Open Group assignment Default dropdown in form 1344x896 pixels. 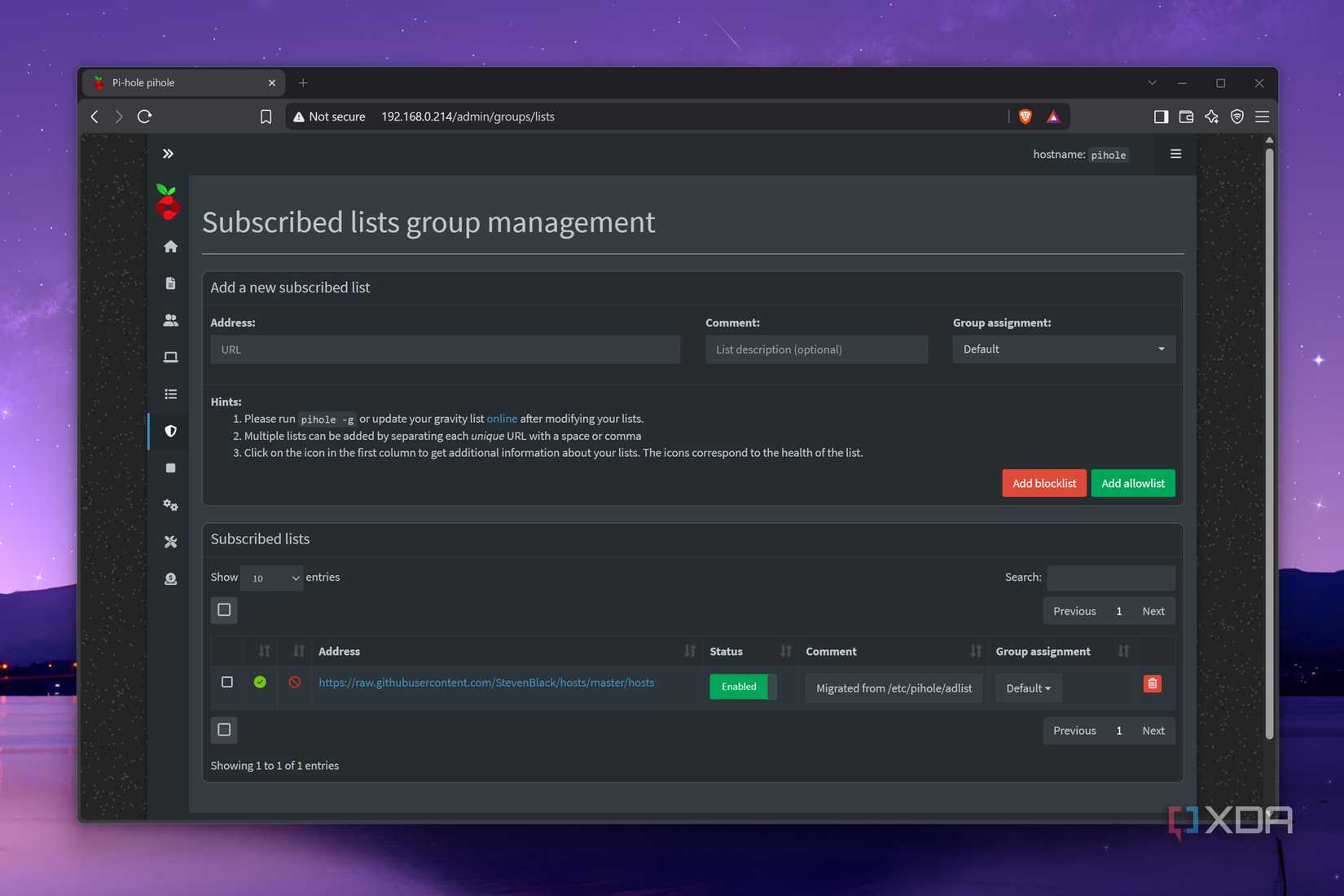pyautogui.click(x=1064, y=349)
